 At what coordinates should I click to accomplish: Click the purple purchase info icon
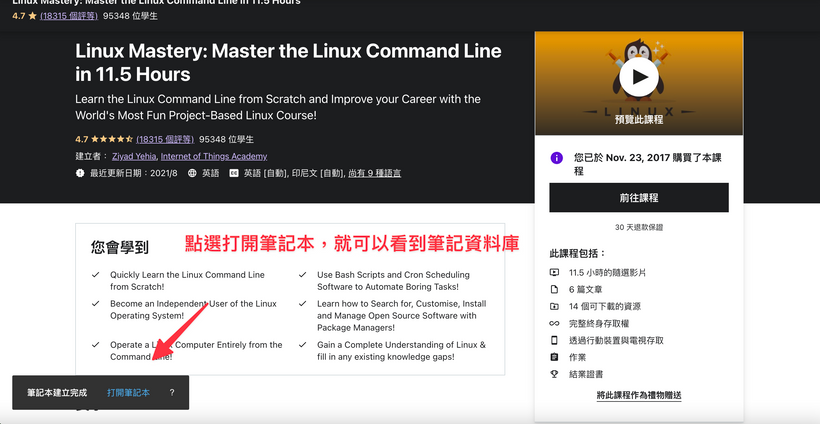tap(557, 158)
